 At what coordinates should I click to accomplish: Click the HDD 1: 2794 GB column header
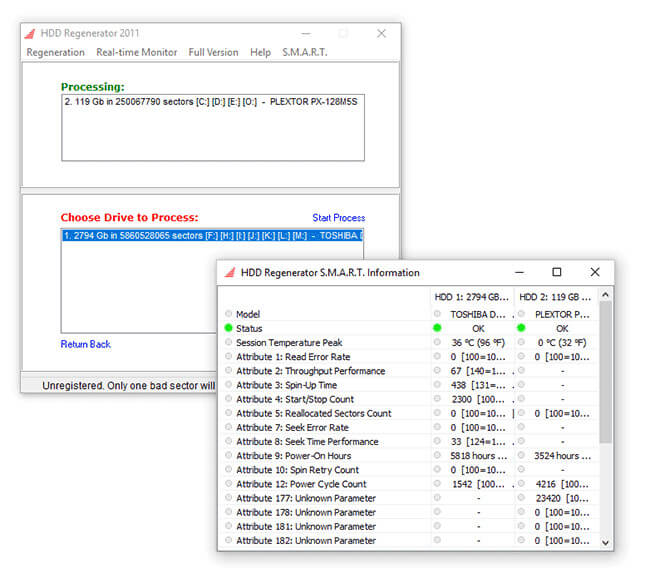[472, 297]
